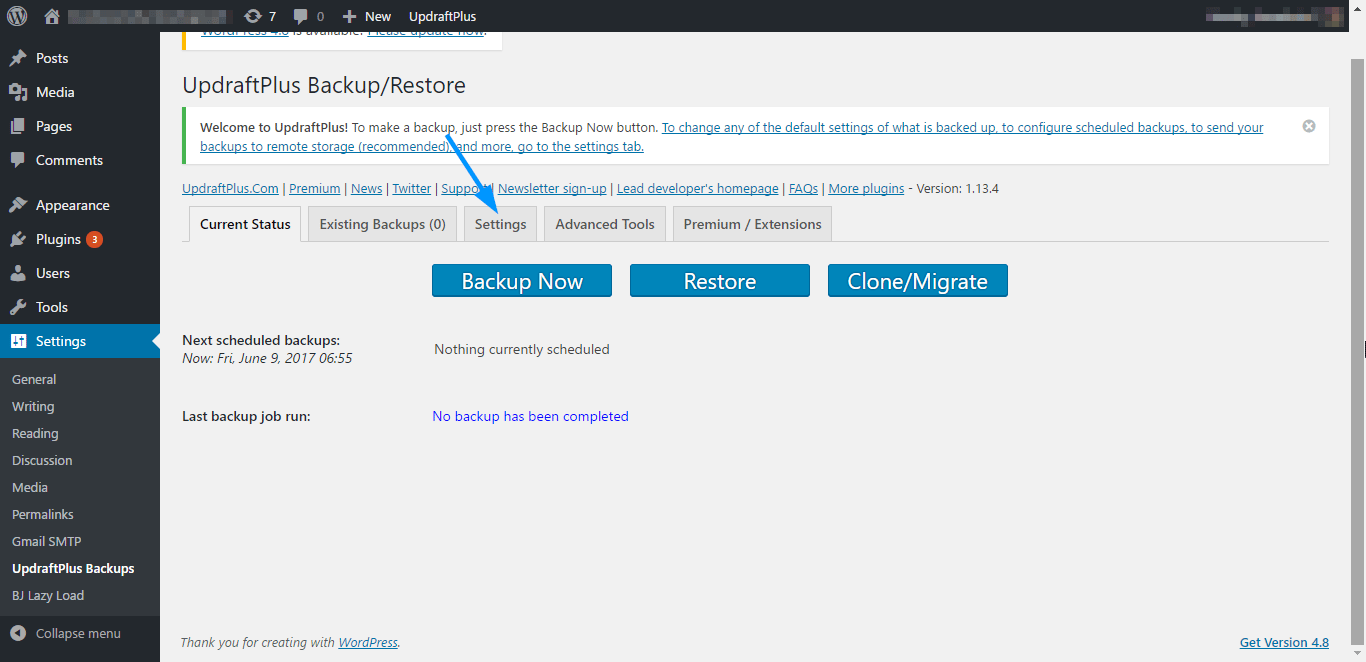Open the updates icon showing 7
Image resolution: width=1366 pixels, height=662 pixels.
click(x=253, y=16)
